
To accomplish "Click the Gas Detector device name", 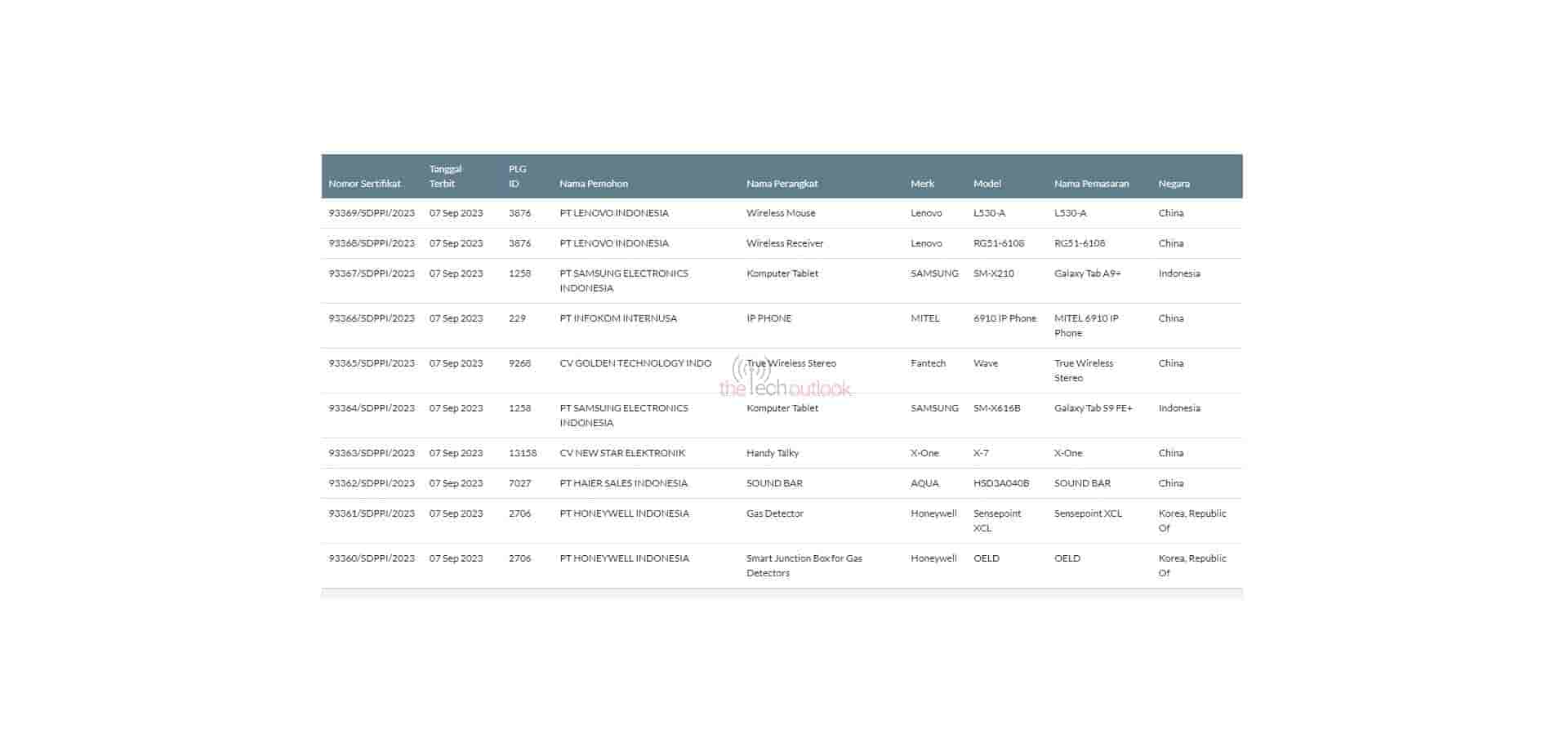I will click(774, 513).
